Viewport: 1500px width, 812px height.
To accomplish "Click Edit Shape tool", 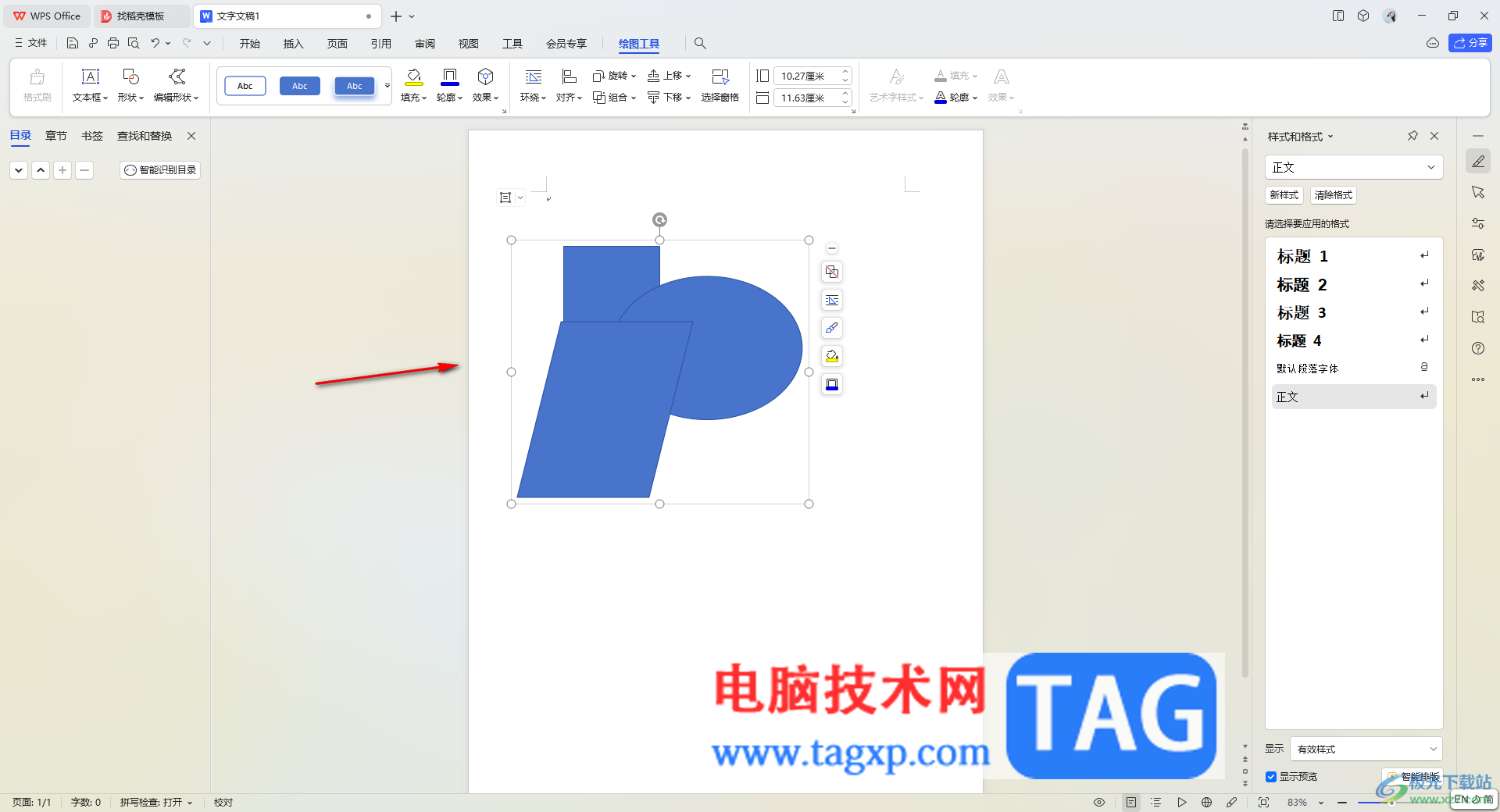I will [177, 85].
